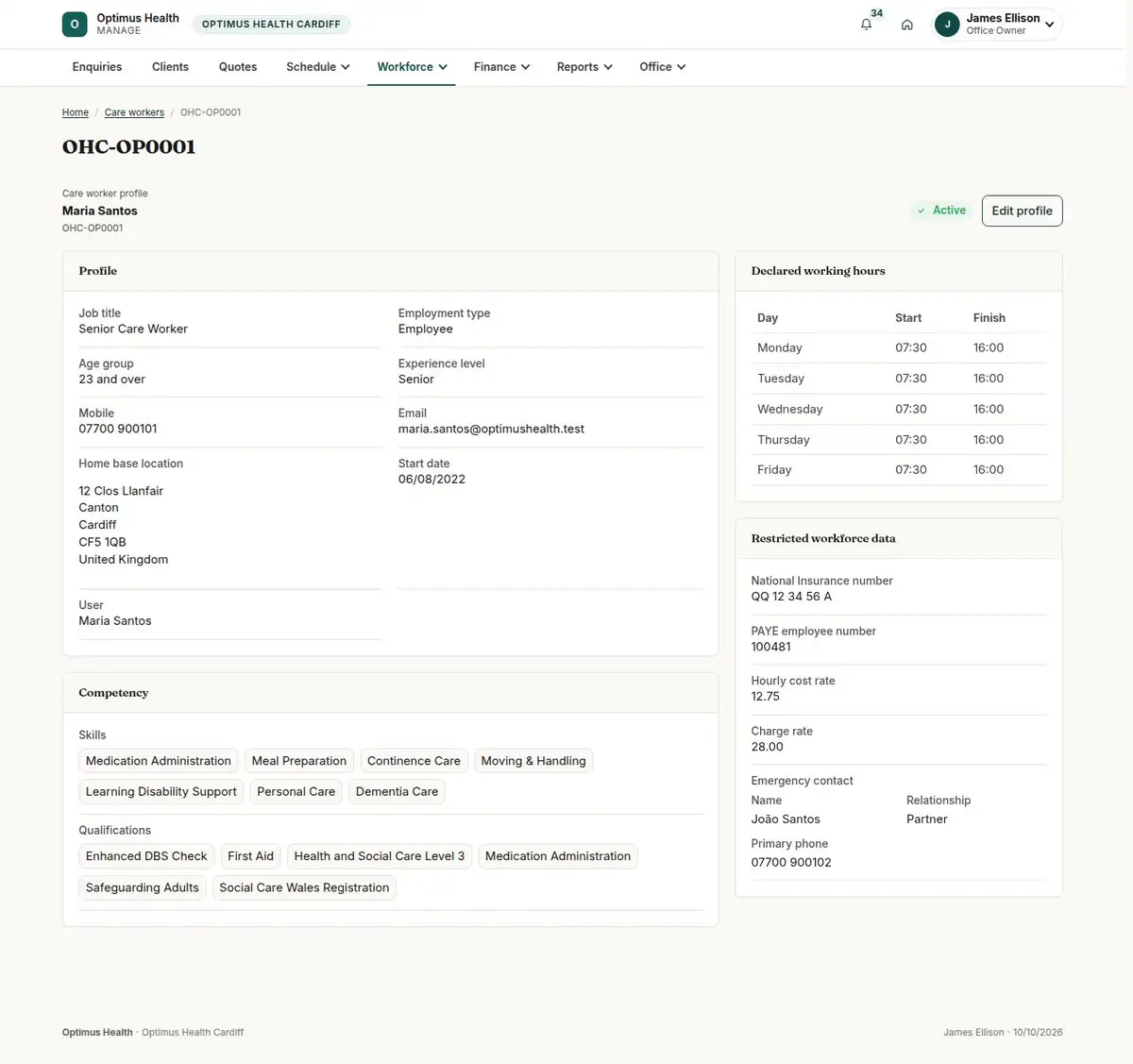Click National Insurance number QQ 12 34 56 A
The image size is (1133, 1064).
[791, 597]
